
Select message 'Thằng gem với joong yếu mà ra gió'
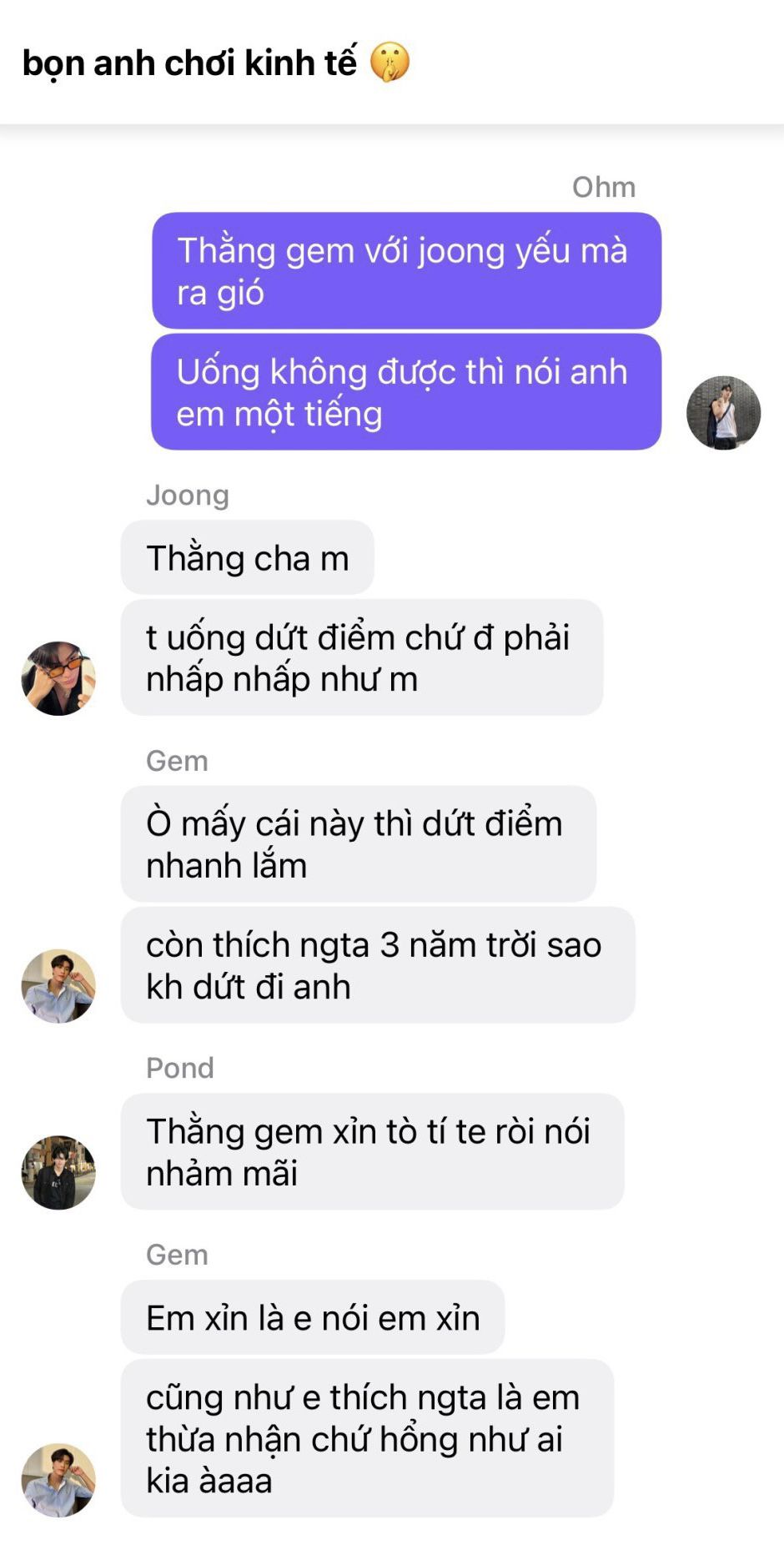click(406, 270)
